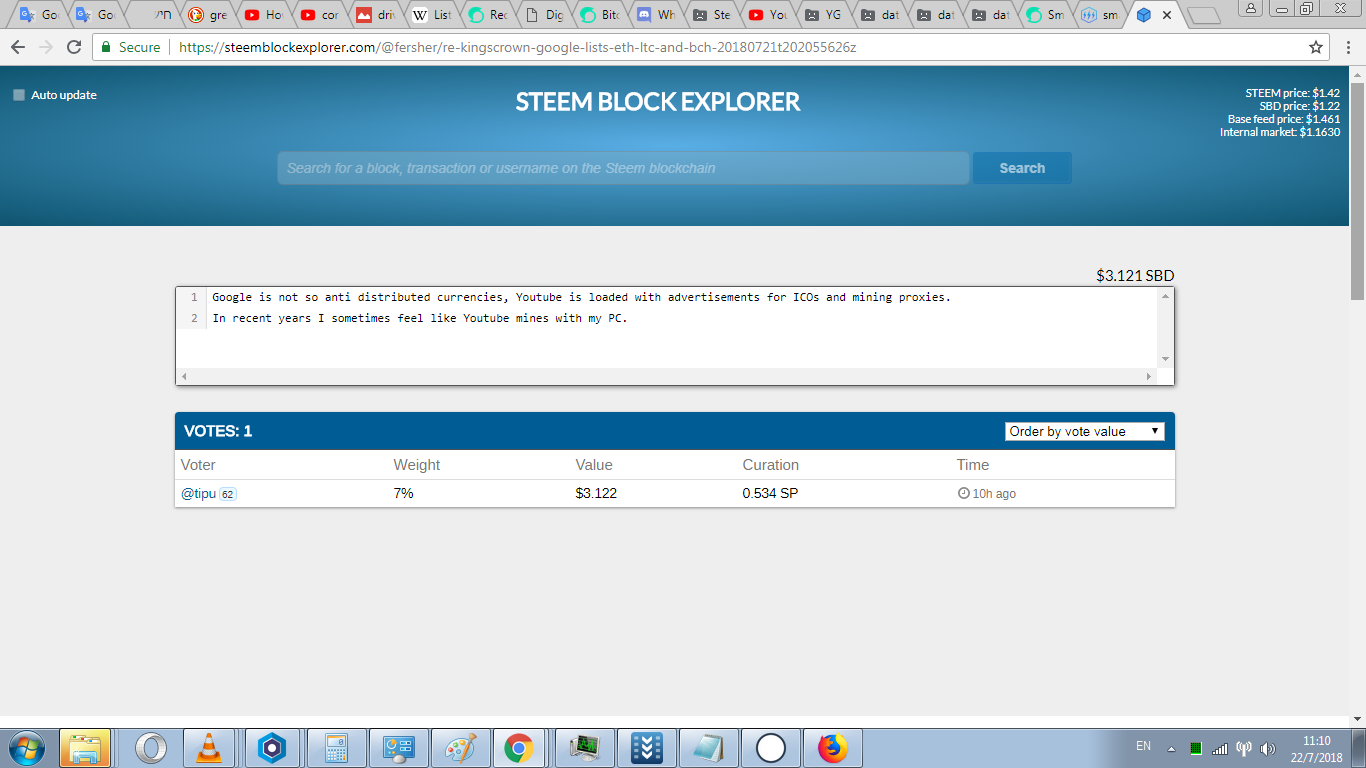Open VLC media player from the taskbar
Image resolution: width=1366 pixels, height=768 pixels.
tap(209, 748)
